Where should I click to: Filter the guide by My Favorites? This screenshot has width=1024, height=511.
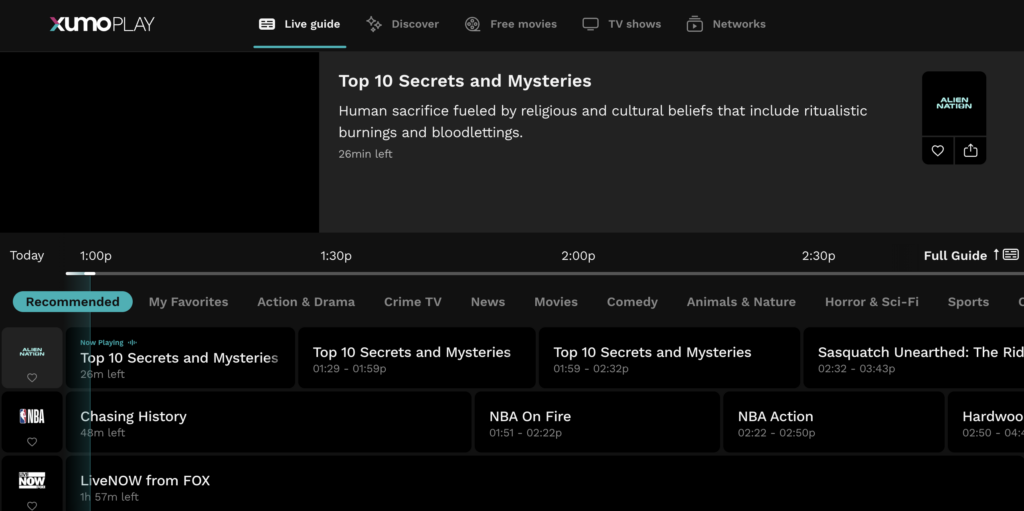coord(189,302)
